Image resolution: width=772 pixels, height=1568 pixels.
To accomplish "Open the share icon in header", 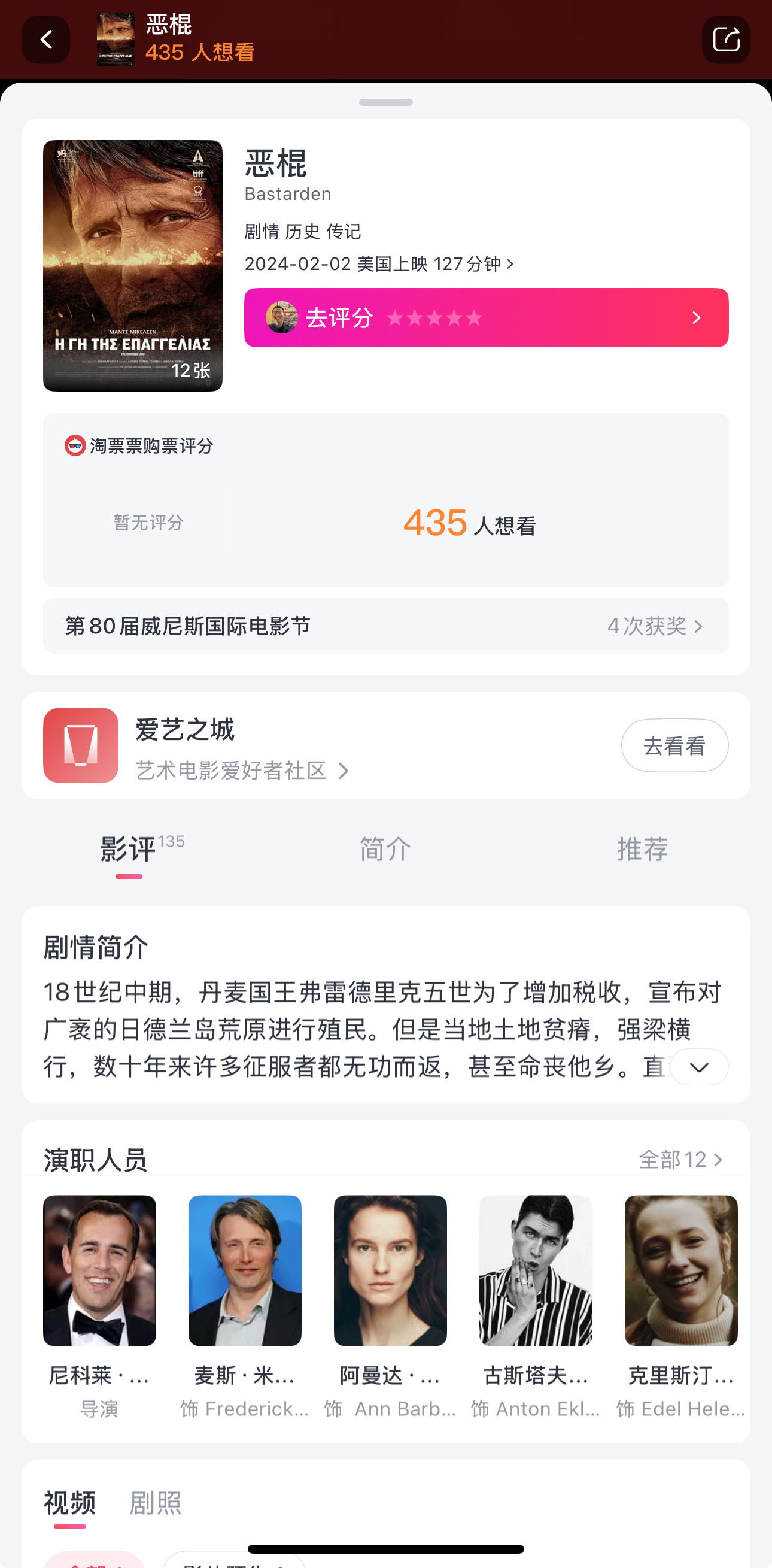I will [x=726, y=40].
